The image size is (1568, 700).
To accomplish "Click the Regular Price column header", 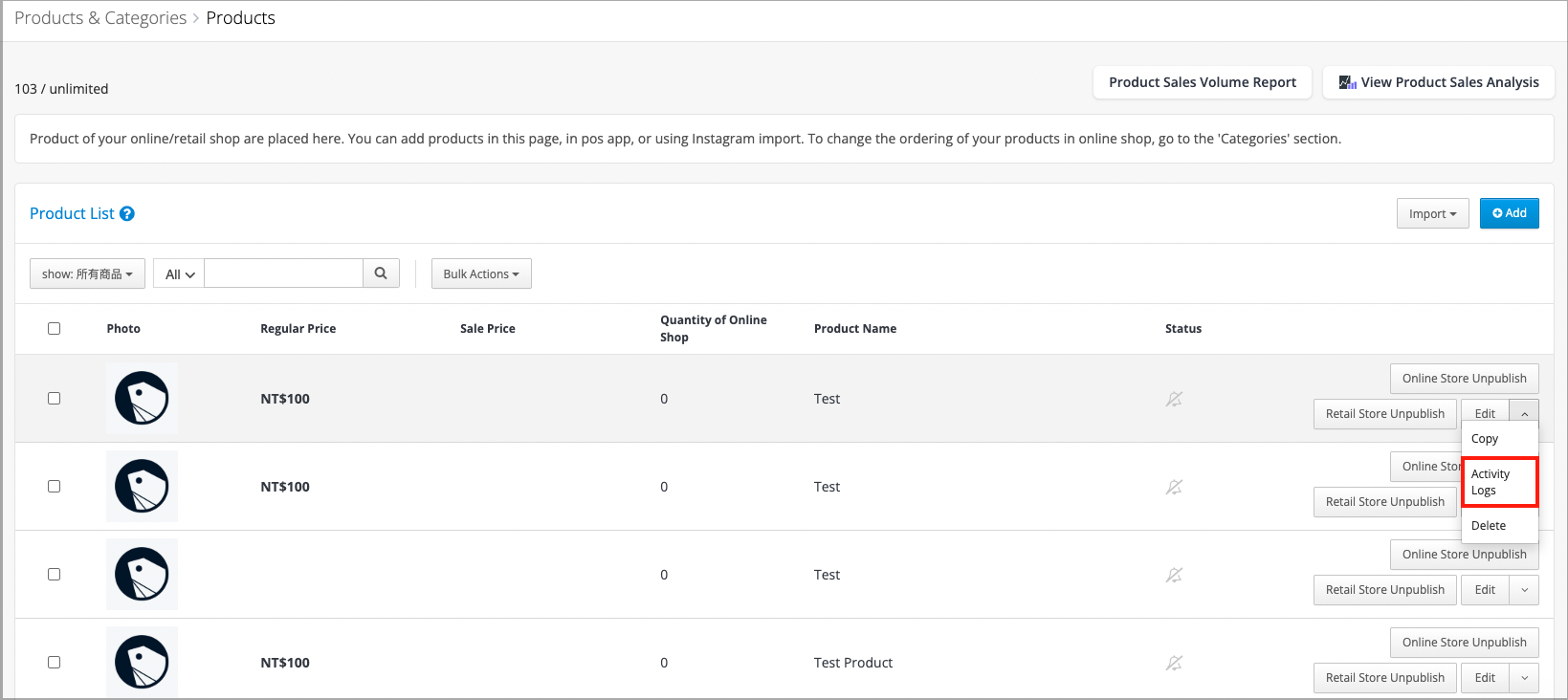I will pyautogui.click(x=298, y=328).
